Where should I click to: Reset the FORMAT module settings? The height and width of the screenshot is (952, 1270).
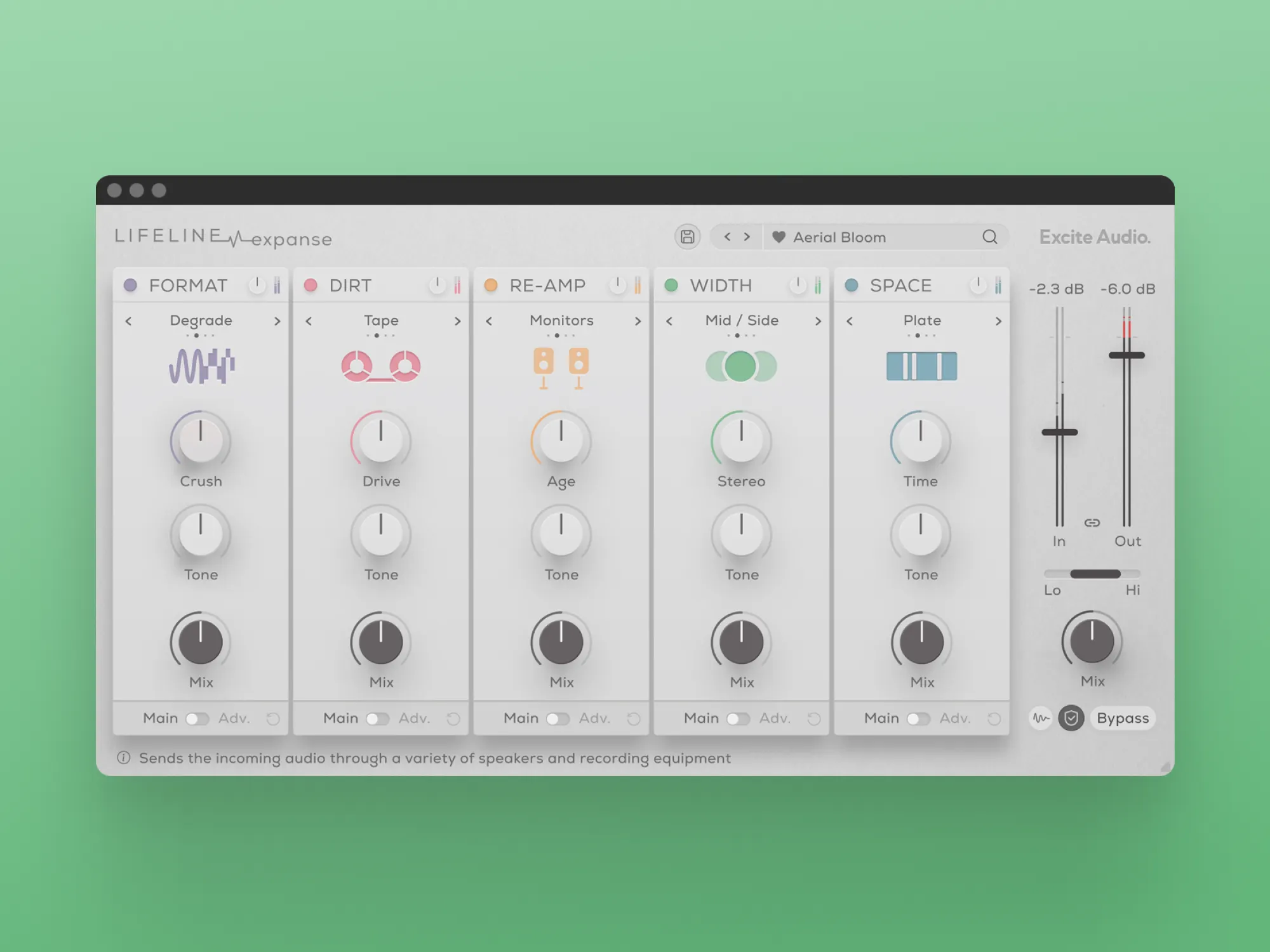[x=273, y=719]
